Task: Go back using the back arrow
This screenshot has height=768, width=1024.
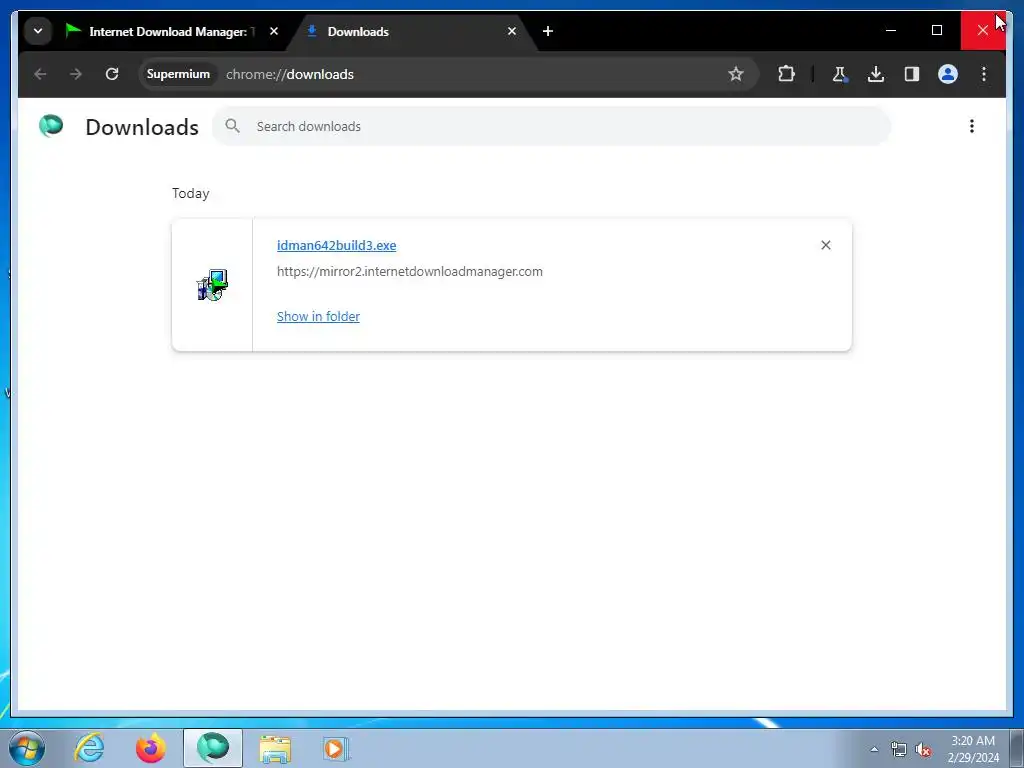Action: tap(40, 74)
